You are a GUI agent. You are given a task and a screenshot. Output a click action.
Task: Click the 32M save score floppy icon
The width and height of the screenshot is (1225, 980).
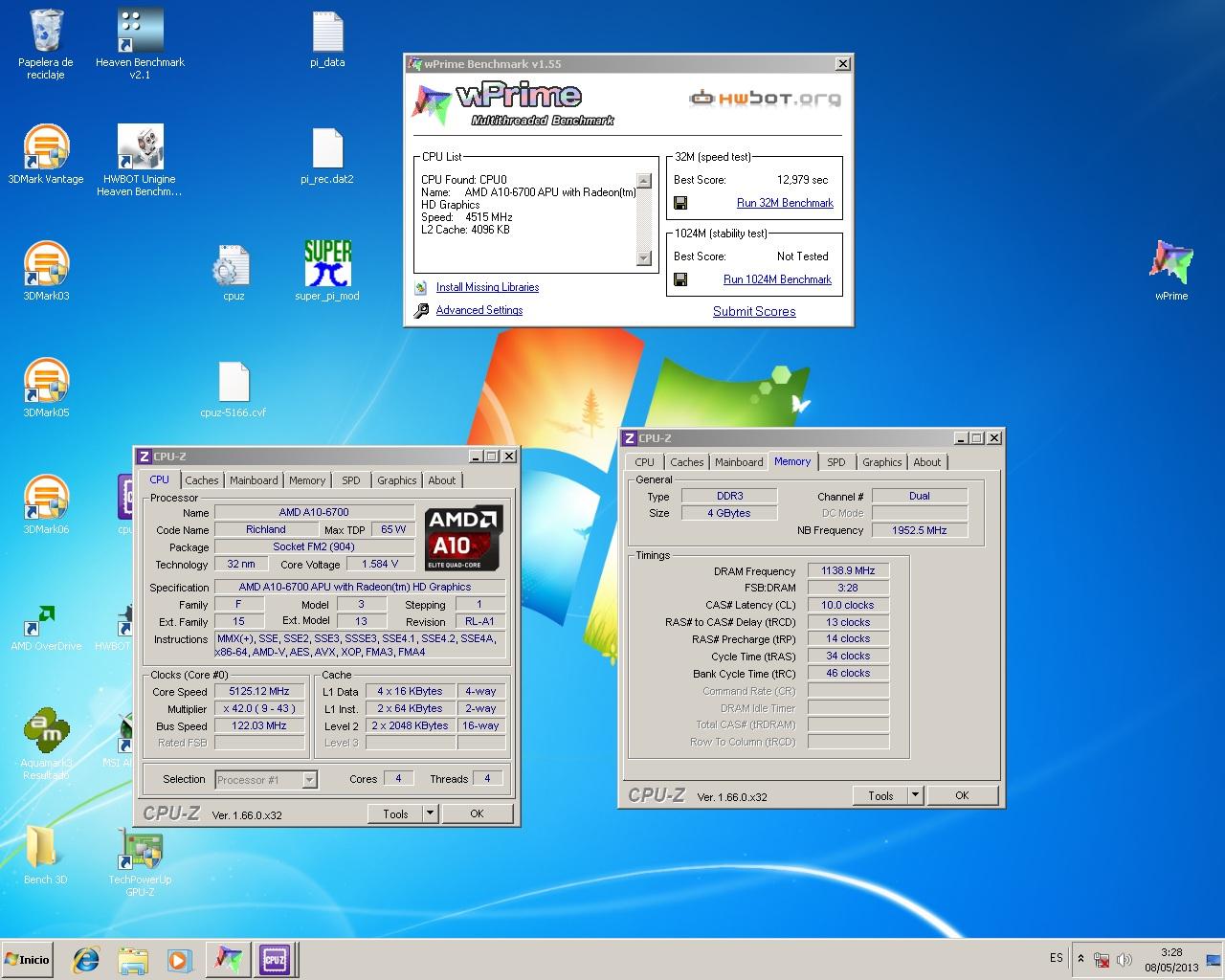680,203
